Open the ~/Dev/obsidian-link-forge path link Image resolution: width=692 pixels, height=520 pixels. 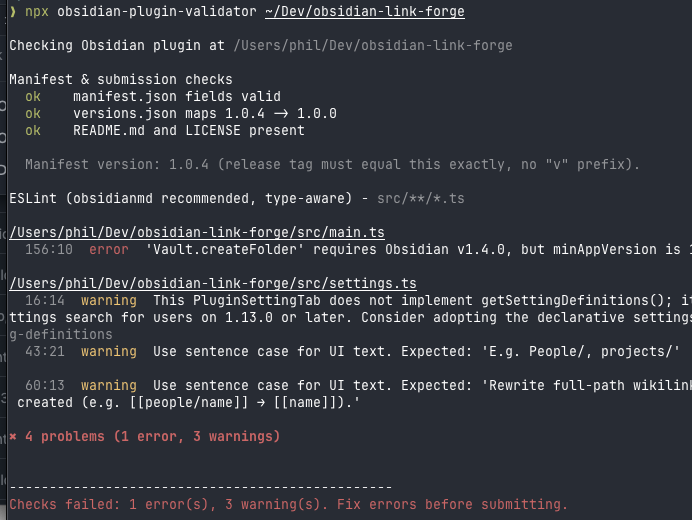tap(365, 11)
